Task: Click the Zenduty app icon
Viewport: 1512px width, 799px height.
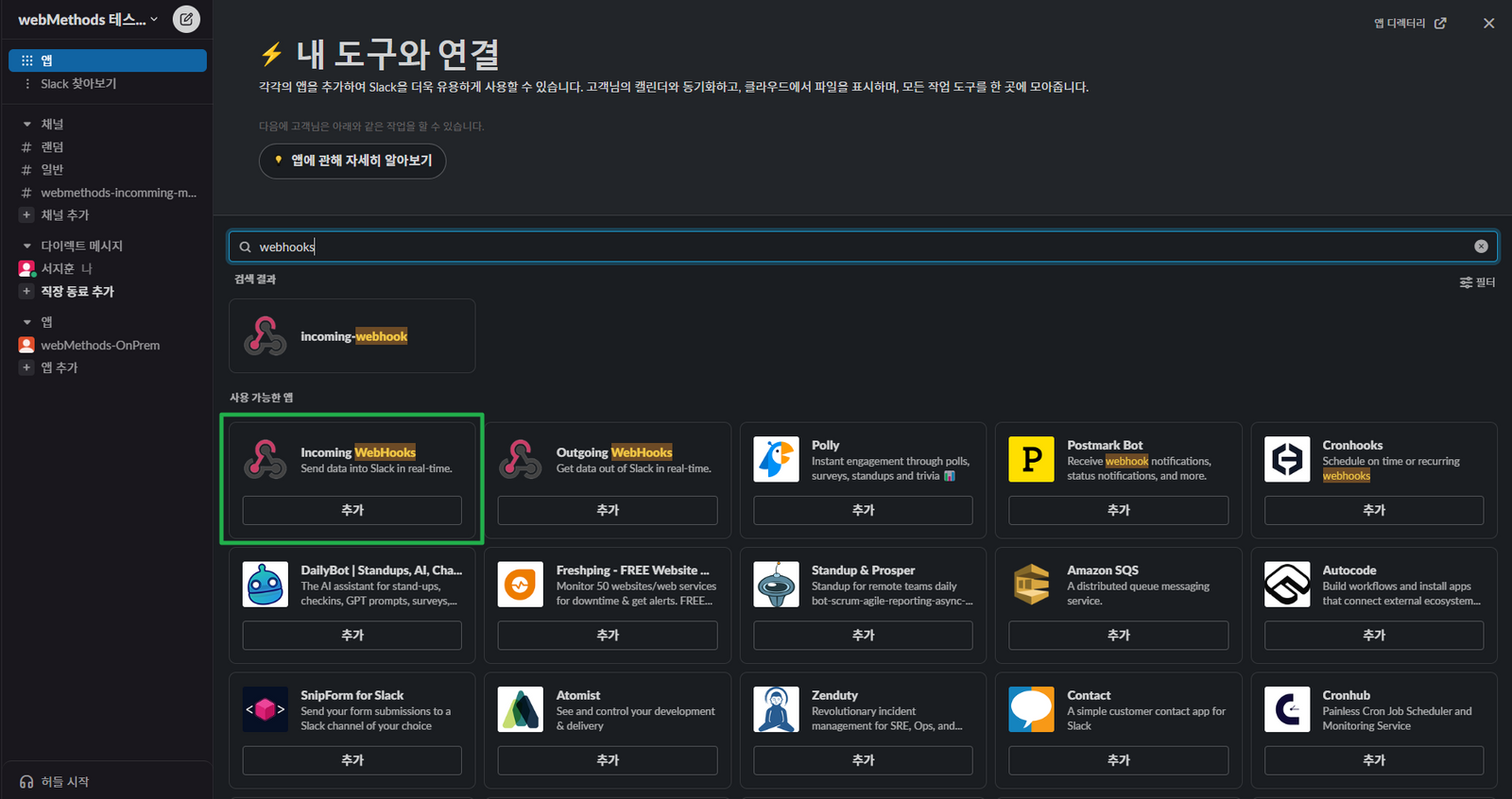Action: pos(776,709)
